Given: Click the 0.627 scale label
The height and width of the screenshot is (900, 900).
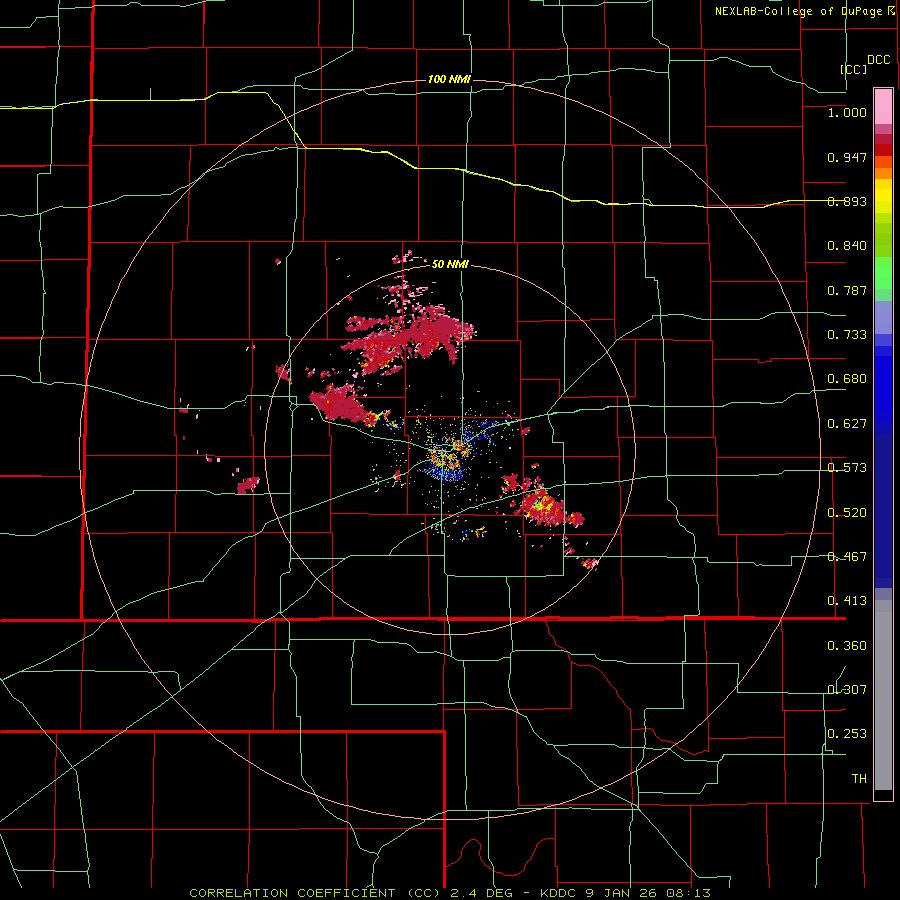Looking at the screenshot, I should 847,424.
